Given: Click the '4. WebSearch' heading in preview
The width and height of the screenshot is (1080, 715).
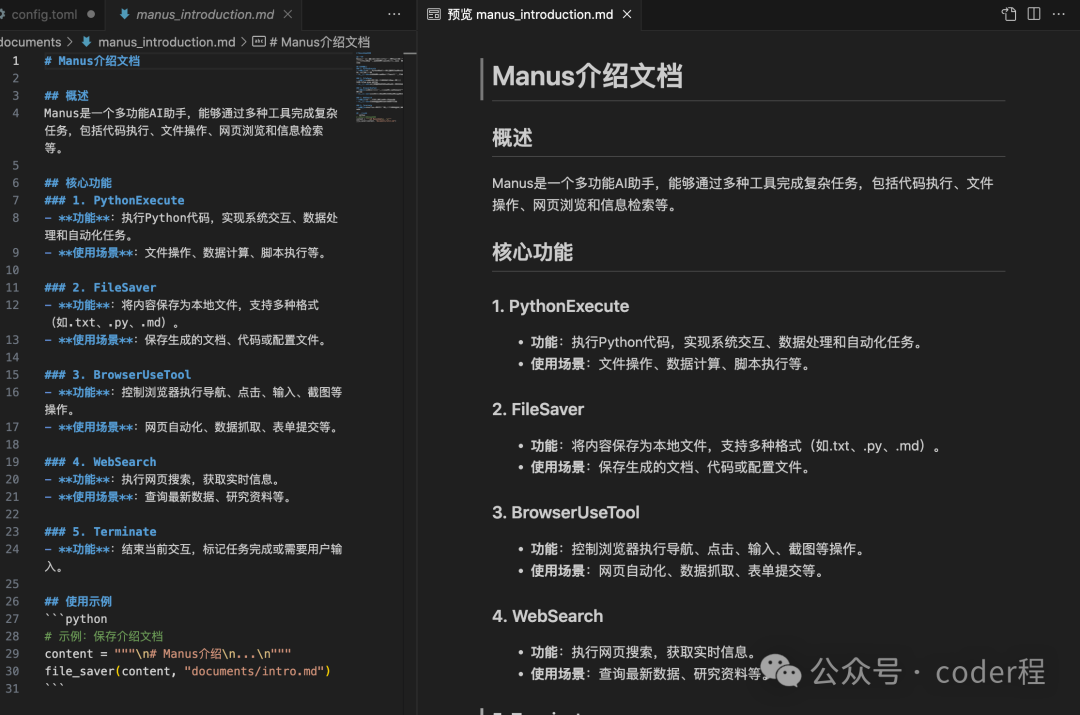Looking at the screenshot, I should (548, 616).
